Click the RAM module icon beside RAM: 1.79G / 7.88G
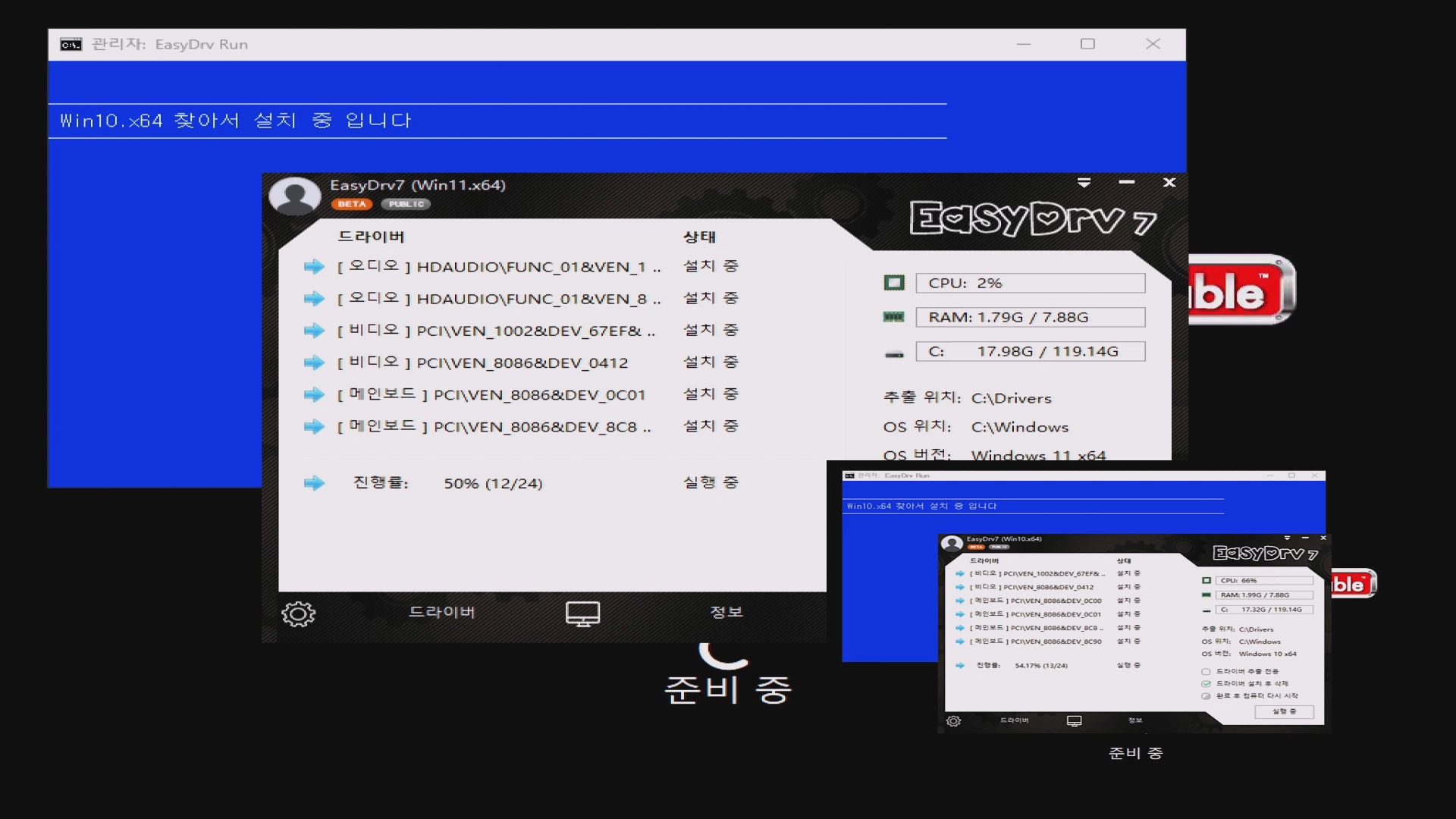This screenshot has width=1456, height=819. pos(894,317)
